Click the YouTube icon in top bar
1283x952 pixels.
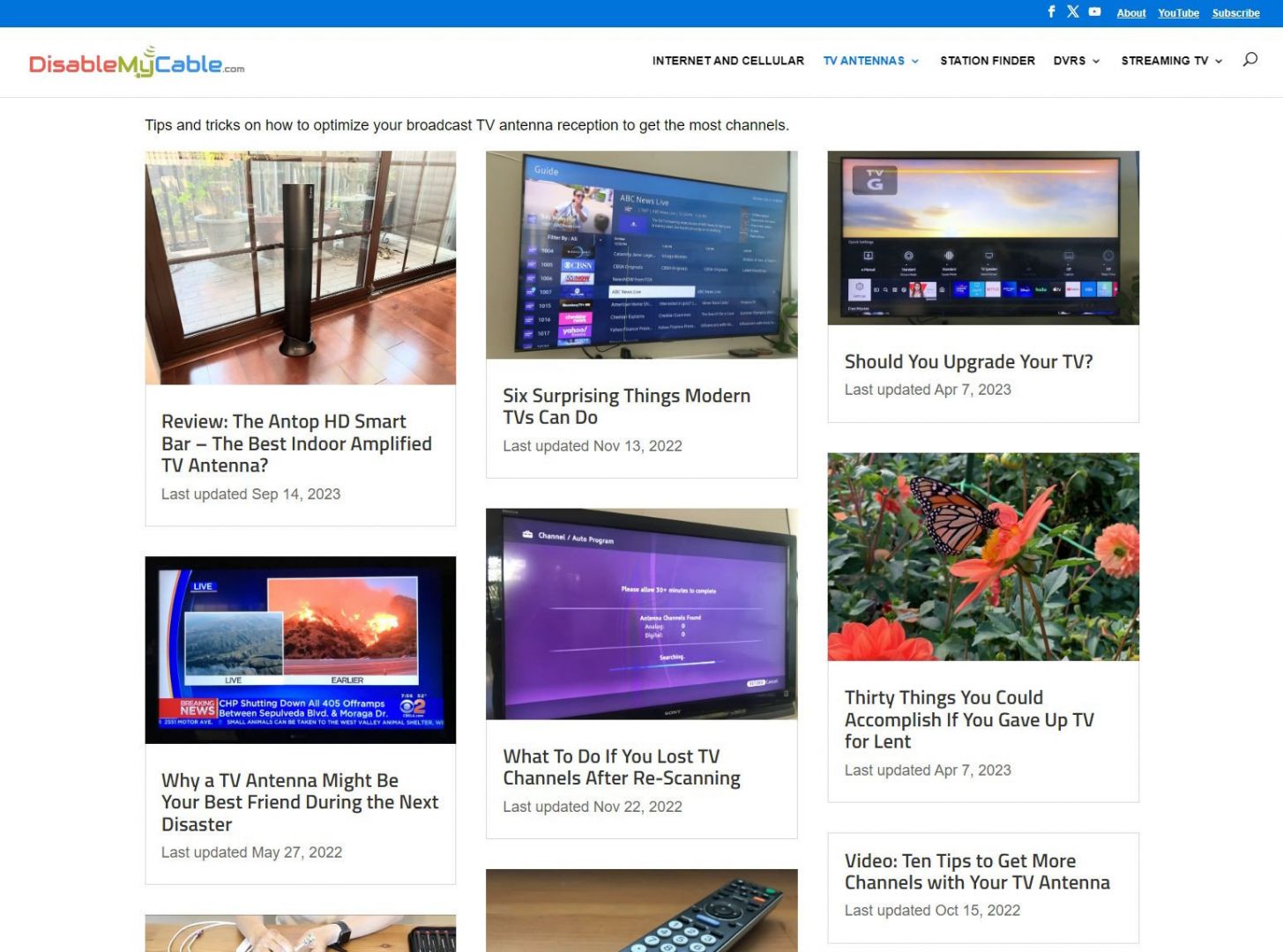[1094, 11]
